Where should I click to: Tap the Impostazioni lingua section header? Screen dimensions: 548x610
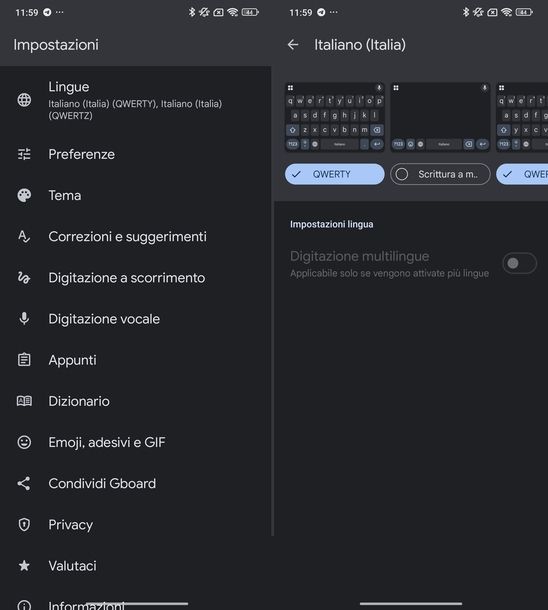click(x=331, y=224)
